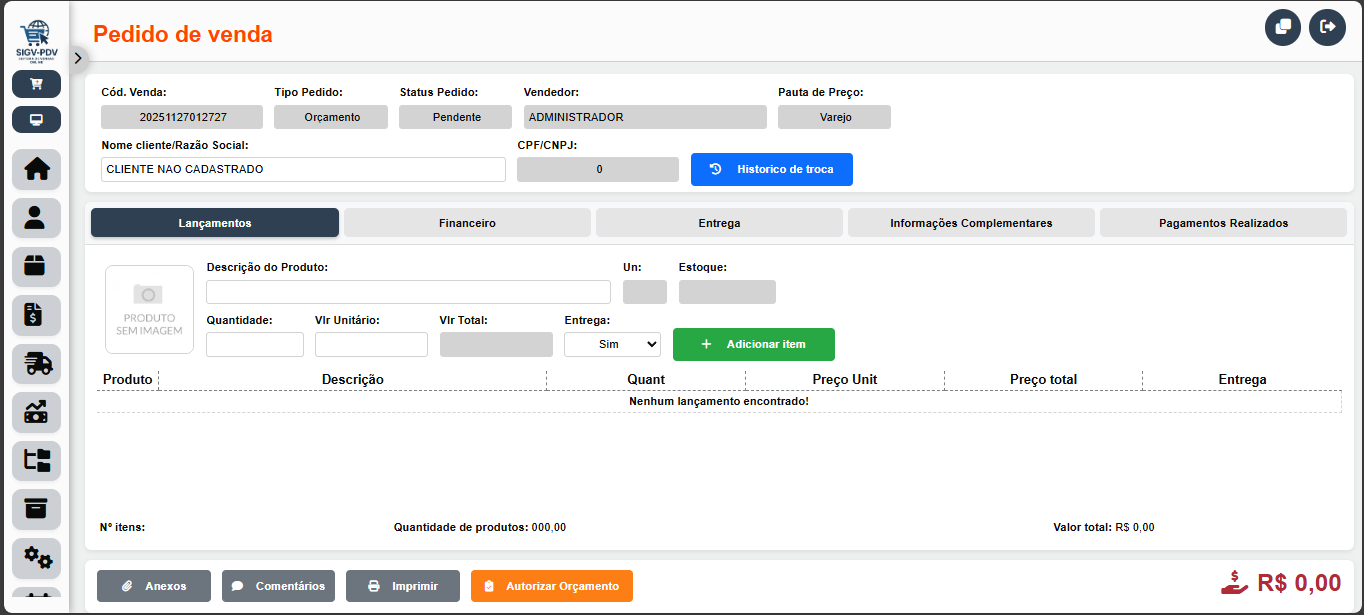Click the logout icon at top right
Screen dimensions: 1364x615
click(1327, 27)
